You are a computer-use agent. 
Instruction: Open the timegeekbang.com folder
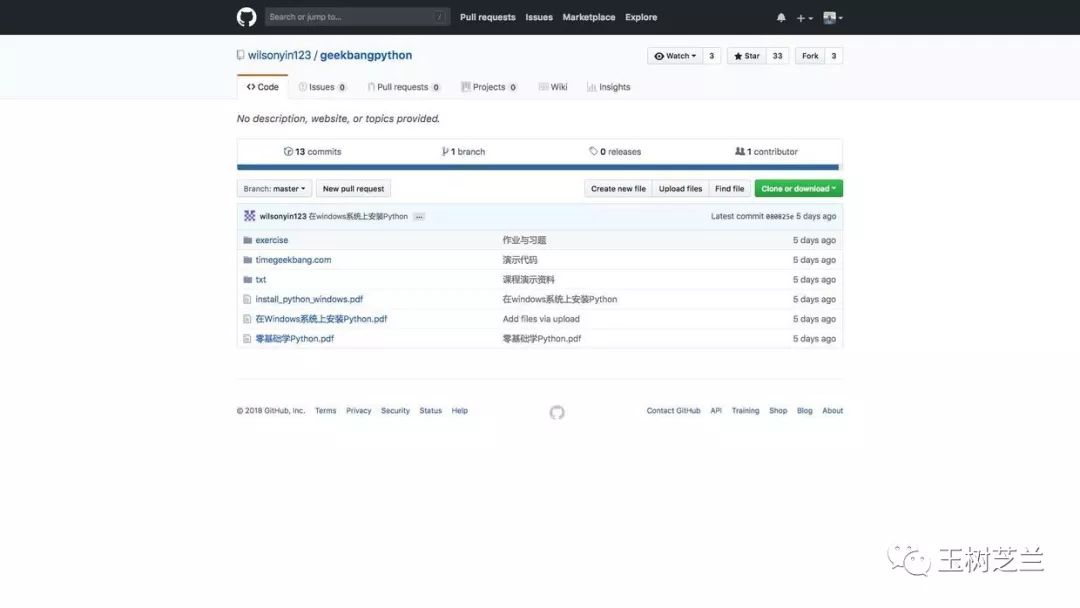click(x=293, y=260)
